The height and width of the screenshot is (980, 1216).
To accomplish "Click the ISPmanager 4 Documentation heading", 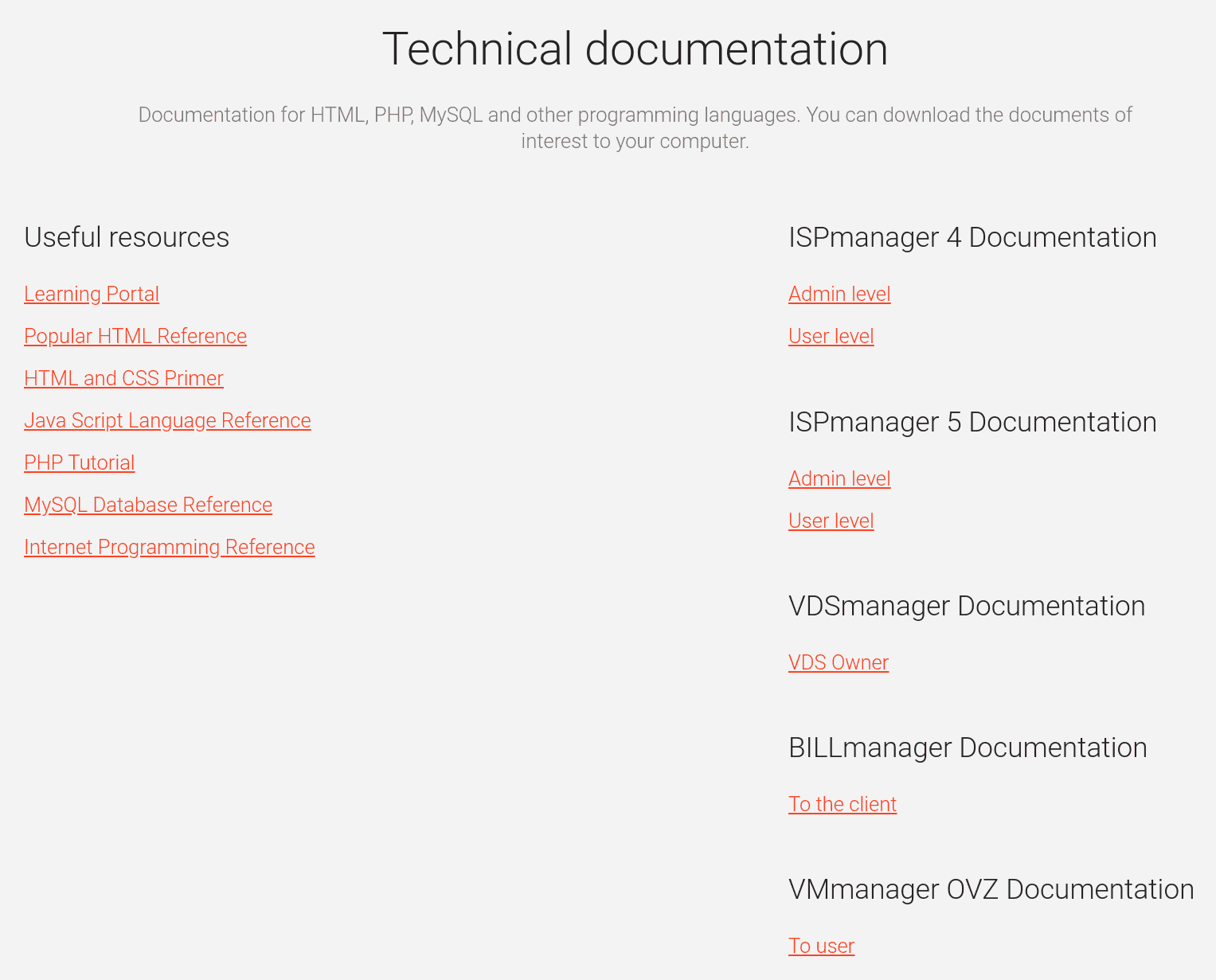I will coord(972,237).
